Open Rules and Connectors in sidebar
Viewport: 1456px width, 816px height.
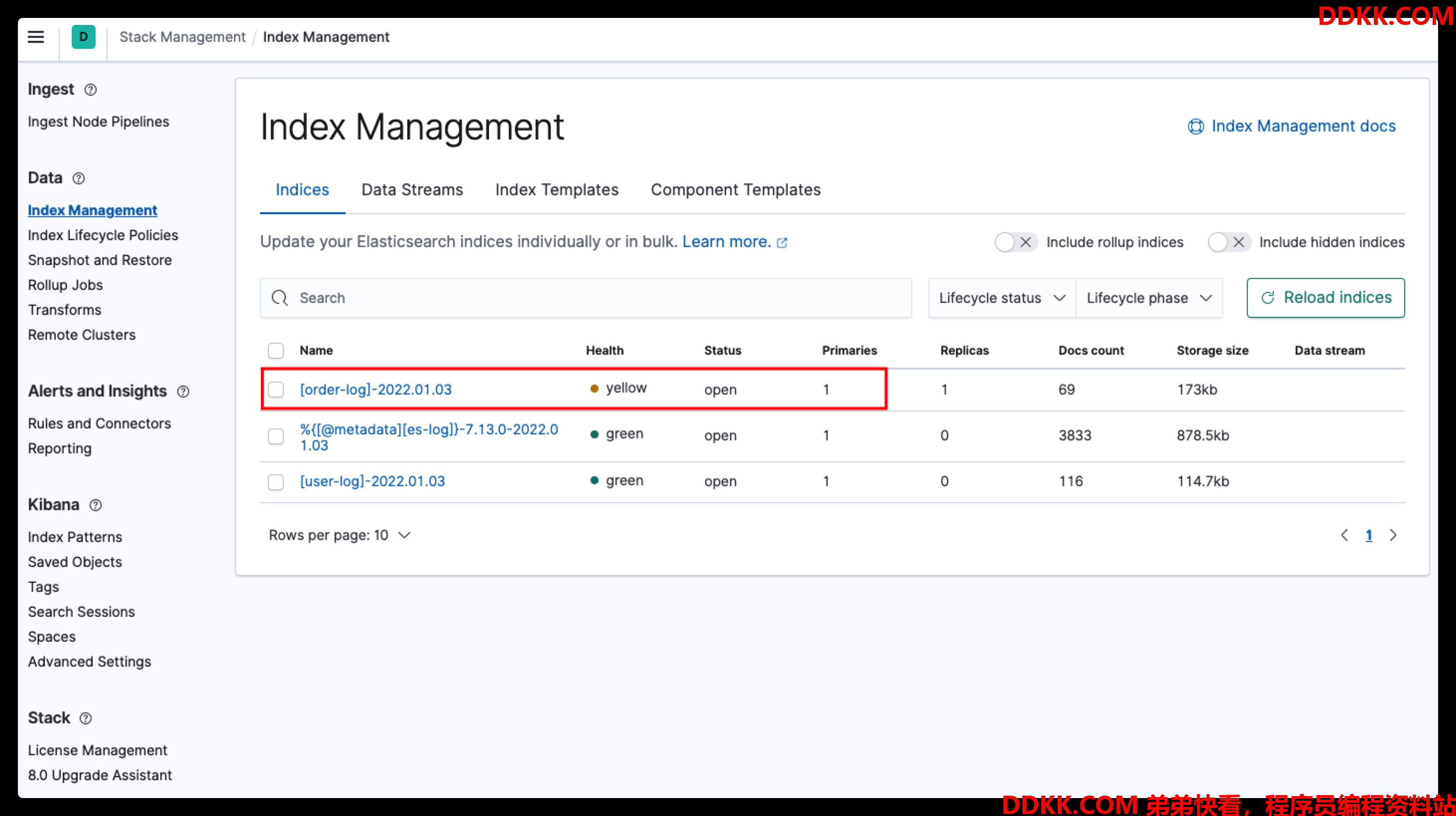click(x=100, y=424)
